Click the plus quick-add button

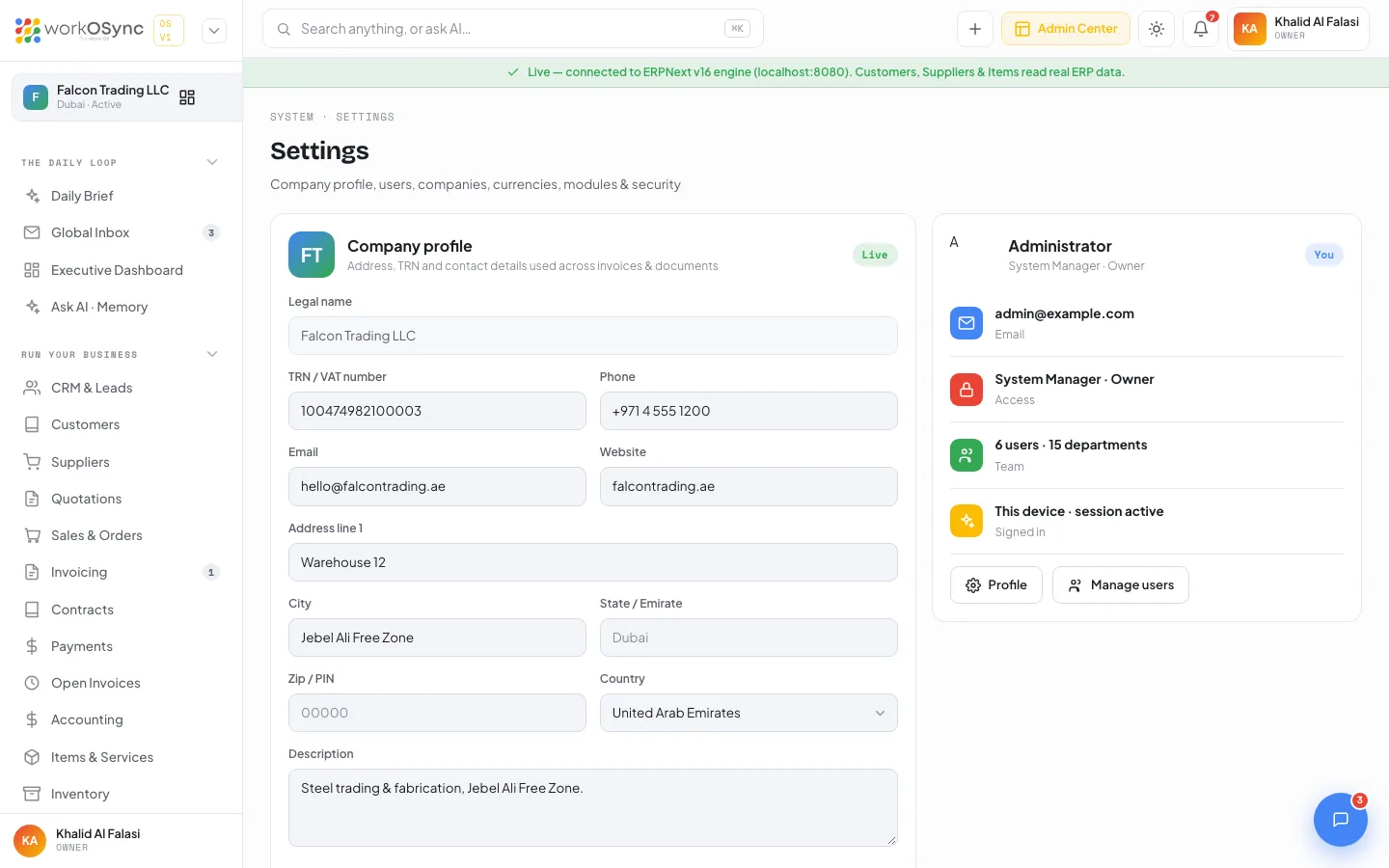[975, 29]
